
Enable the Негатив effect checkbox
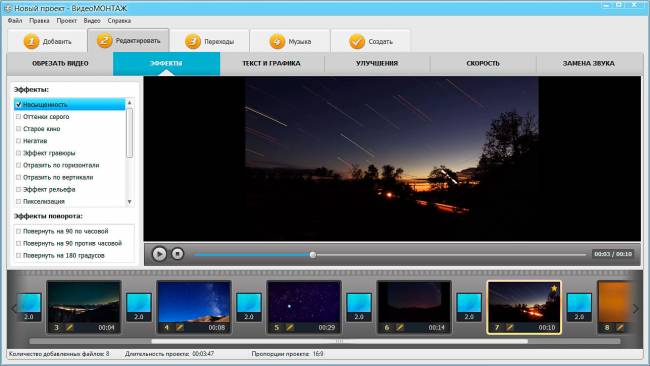pyautogui.click(x=18, y=141)
